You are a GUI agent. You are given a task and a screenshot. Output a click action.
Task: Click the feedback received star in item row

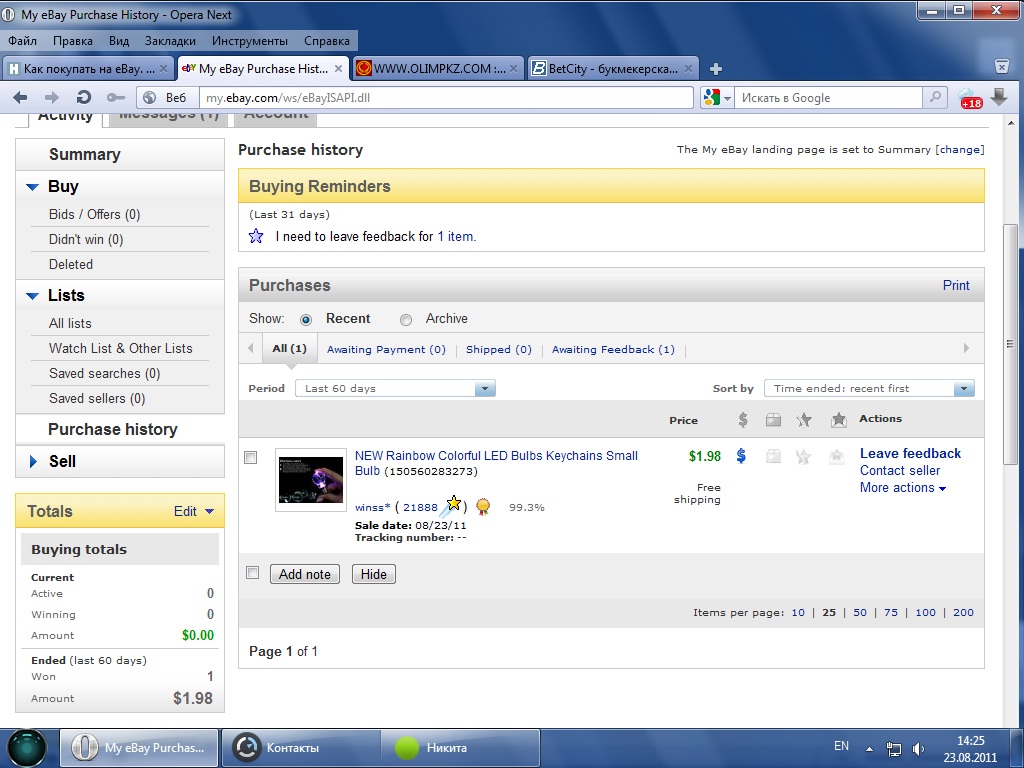coord(837,456)
